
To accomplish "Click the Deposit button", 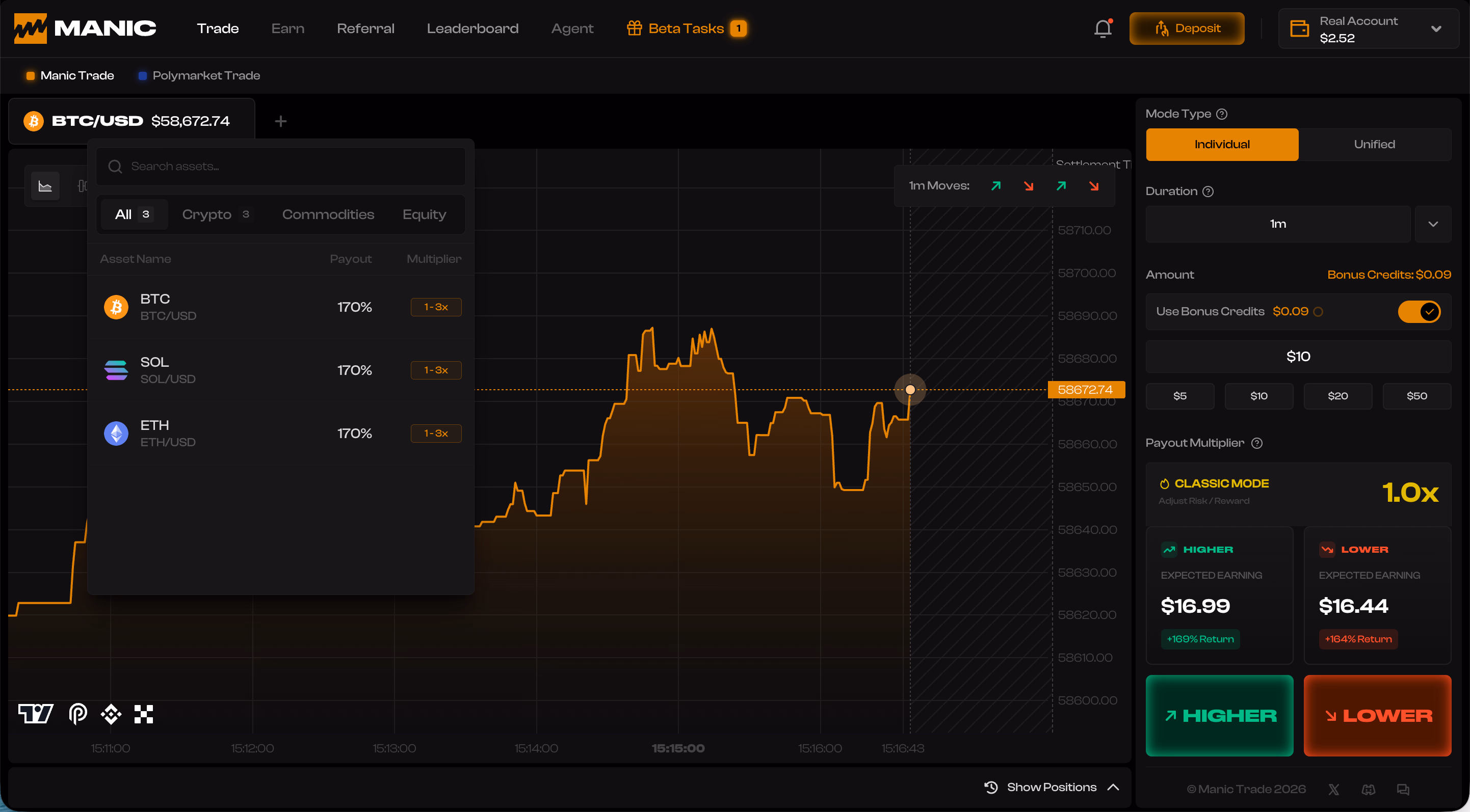I will click(x=1187, y=29).
